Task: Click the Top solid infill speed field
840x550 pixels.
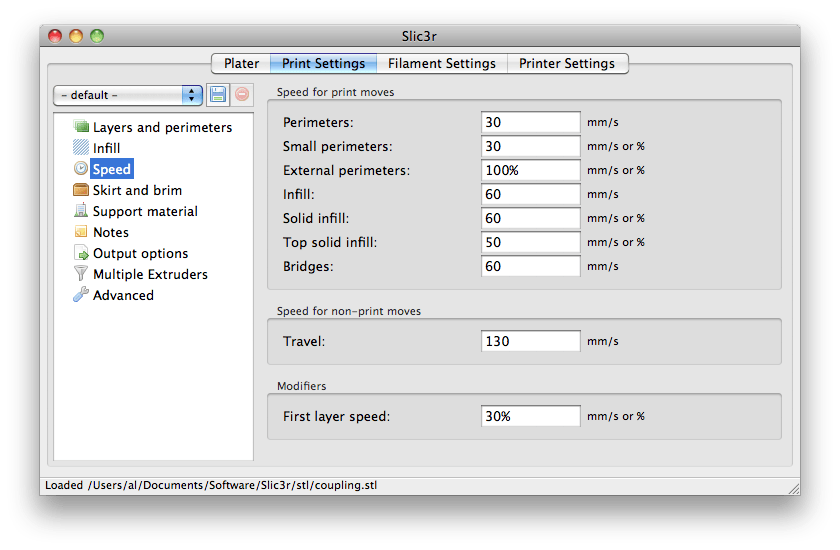Action: click(530, 242)
